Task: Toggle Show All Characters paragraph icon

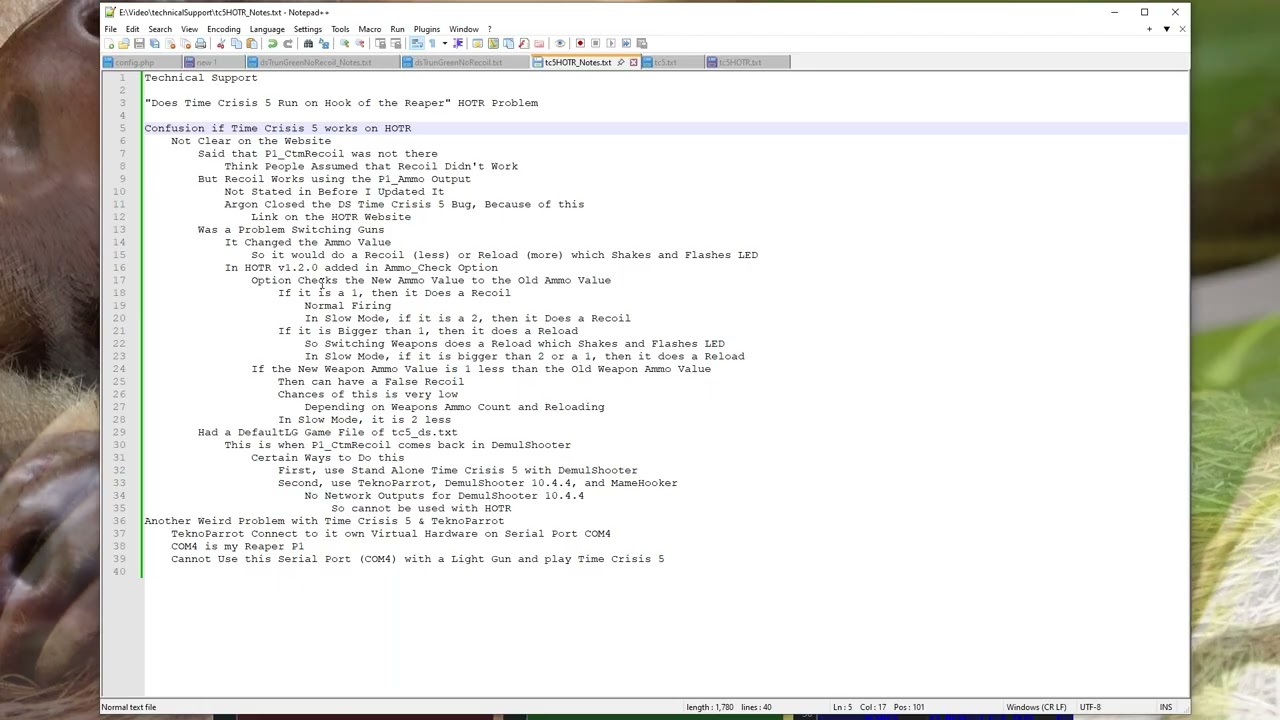Action: coord(432,43)
